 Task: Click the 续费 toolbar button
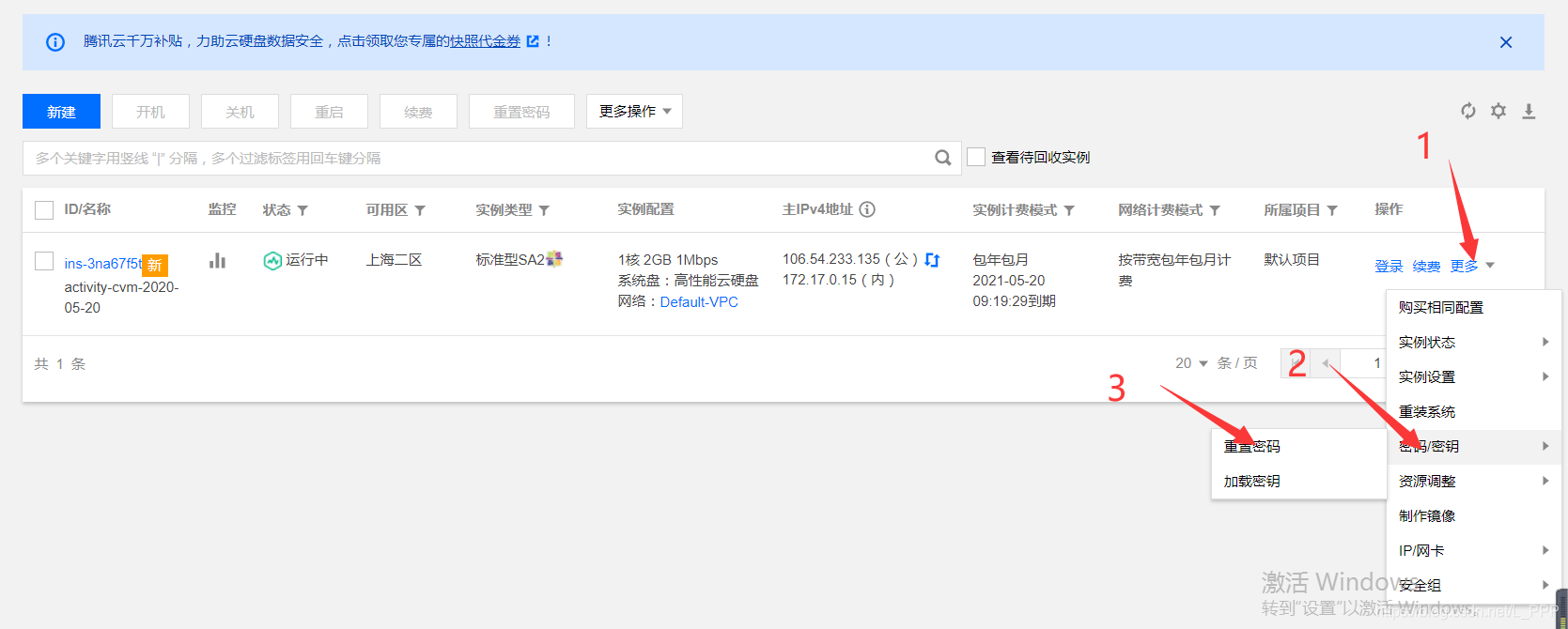coord(418,111)
